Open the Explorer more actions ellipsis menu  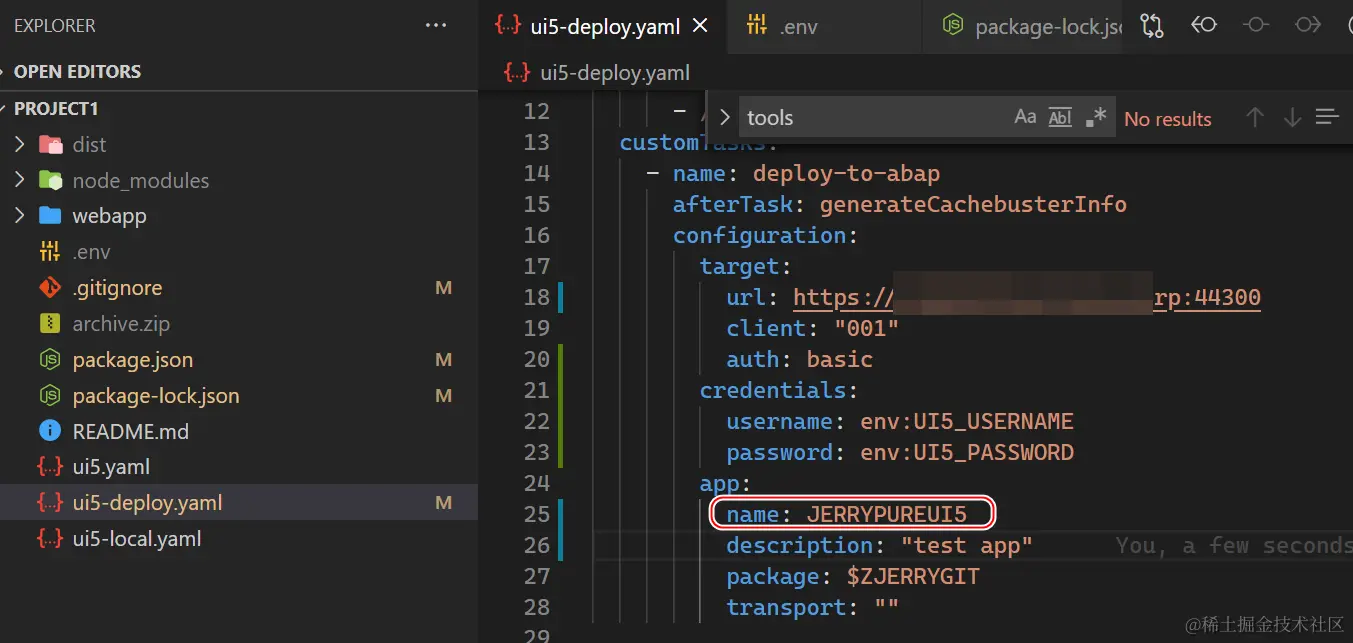[x=436, y=26]
